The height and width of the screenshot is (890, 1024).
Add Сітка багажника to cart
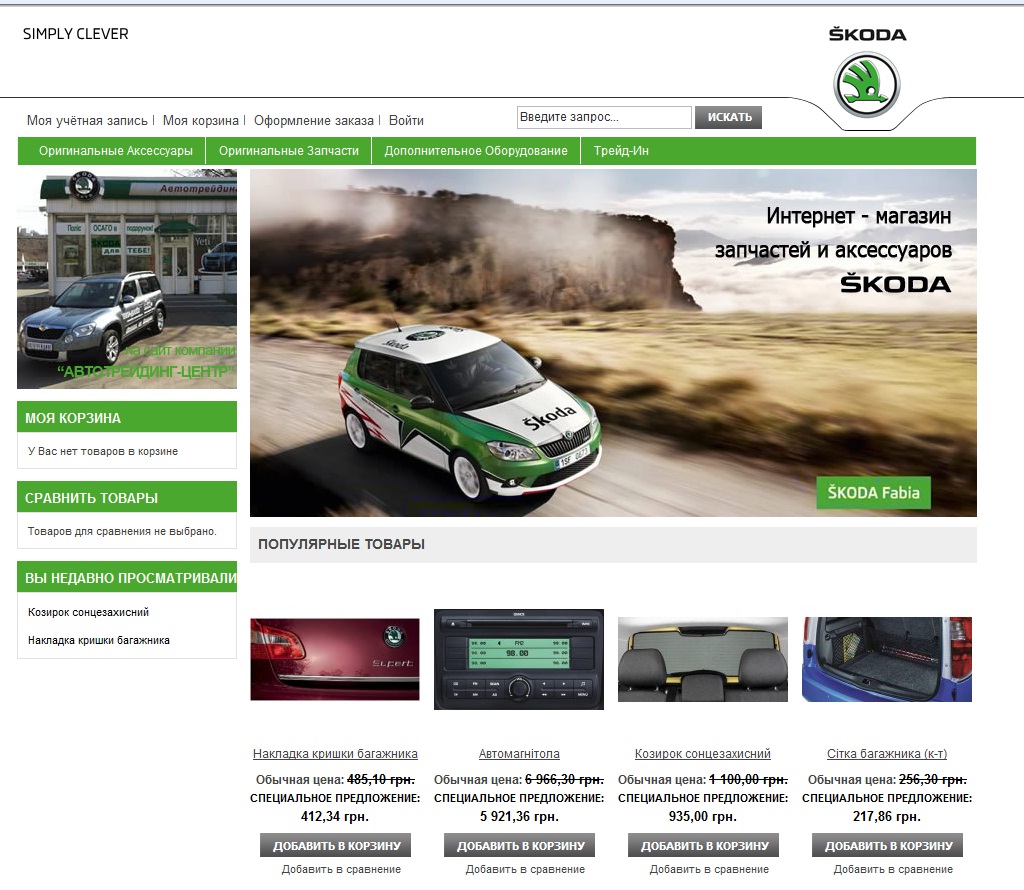click(888, 846)
